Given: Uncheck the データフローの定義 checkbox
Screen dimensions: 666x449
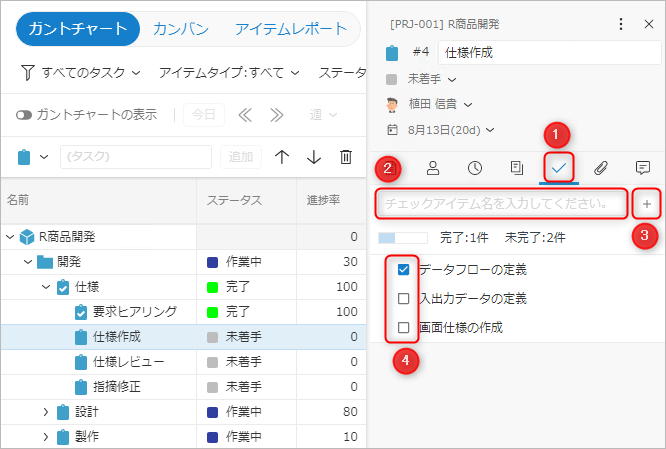Looking at the screenshot, I should pos(403,270).
